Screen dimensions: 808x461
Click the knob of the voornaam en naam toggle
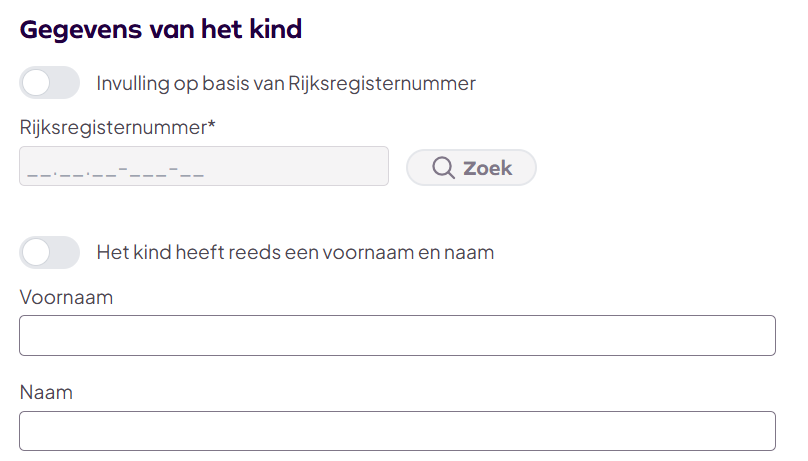37,253
